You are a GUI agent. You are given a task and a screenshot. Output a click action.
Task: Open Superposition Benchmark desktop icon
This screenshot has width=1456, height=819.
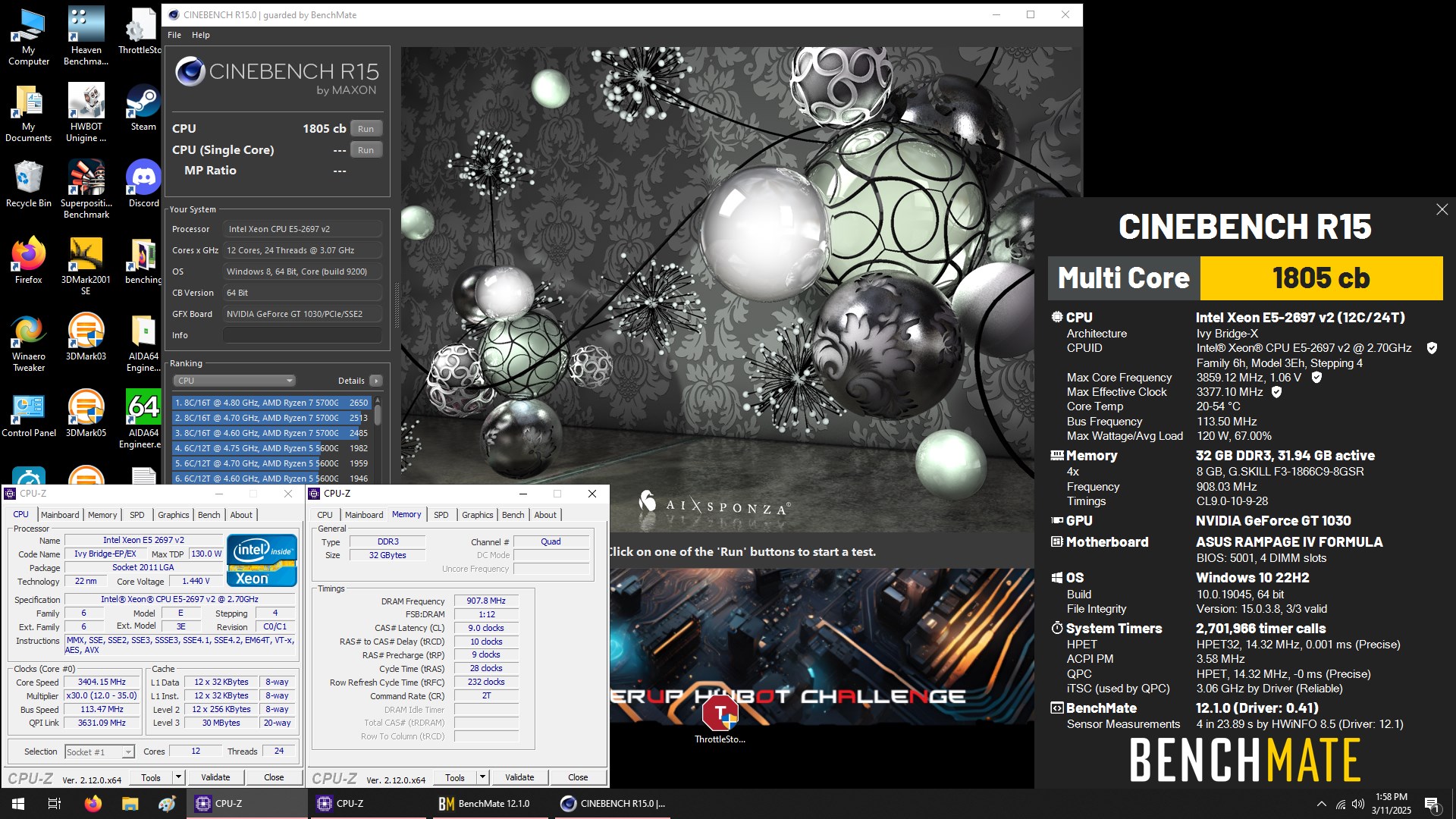[86, 190]
